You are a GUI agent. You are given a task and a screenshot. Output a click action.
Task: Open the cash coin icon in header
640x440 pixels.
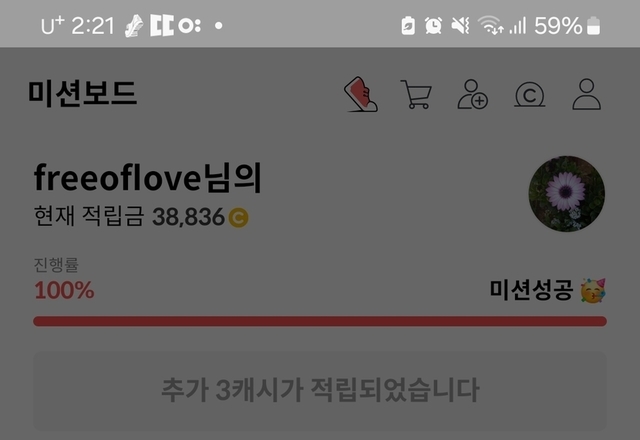pyautogui.click(x=529, y=95)
